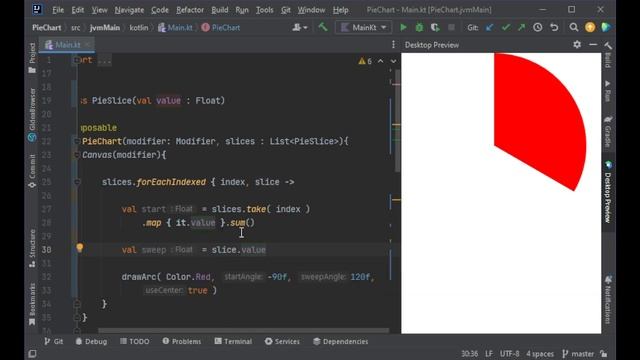Collapse the PieChart function fold at line 22
The width and height of the screenshot is (640, 360).
[x=77, y=141]
